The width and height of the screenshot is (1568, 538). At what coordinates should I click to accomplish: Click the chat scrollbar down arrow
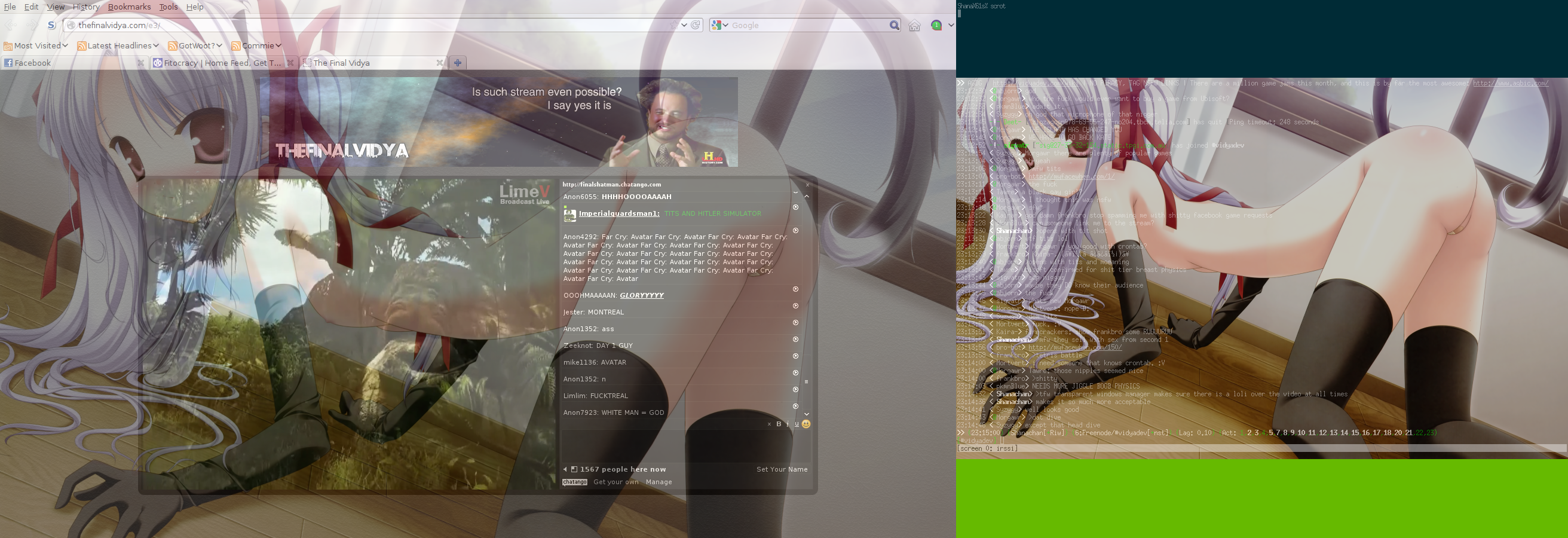pos(807,414)
